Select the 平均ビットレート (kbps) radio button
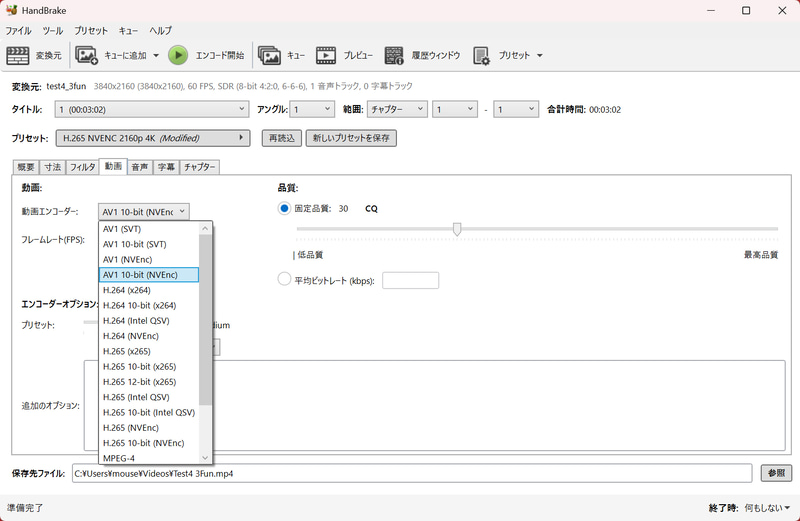This screenshot has height=521, width=800. 284,279
